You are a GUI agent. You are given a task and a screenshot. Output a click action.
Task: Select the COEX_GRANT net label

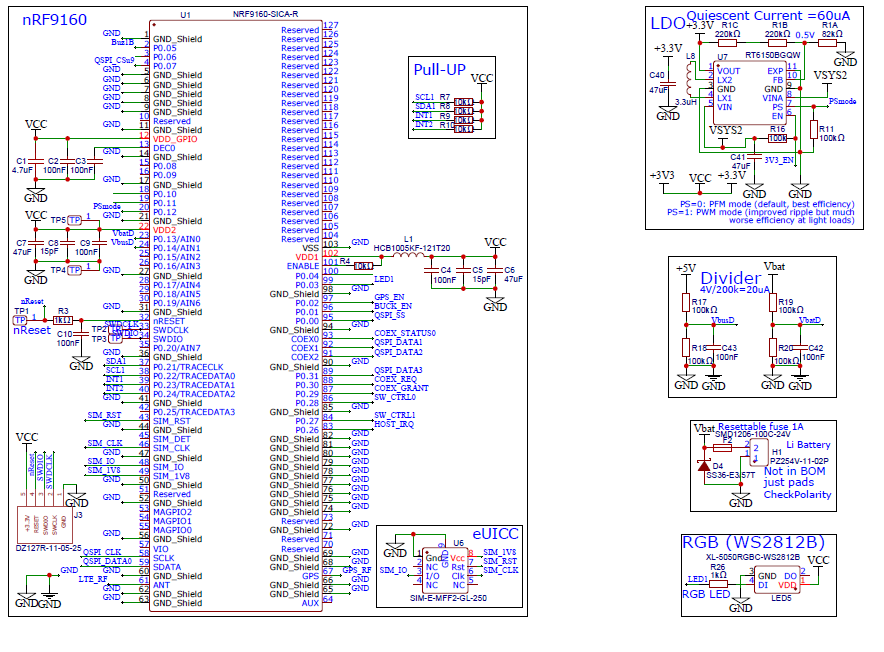[x=401, y=388]
